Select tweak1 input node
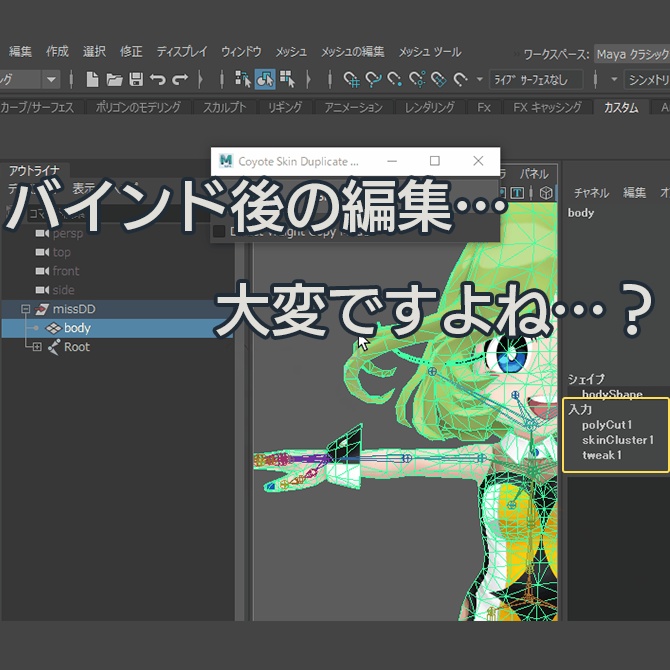 point(602,455)
